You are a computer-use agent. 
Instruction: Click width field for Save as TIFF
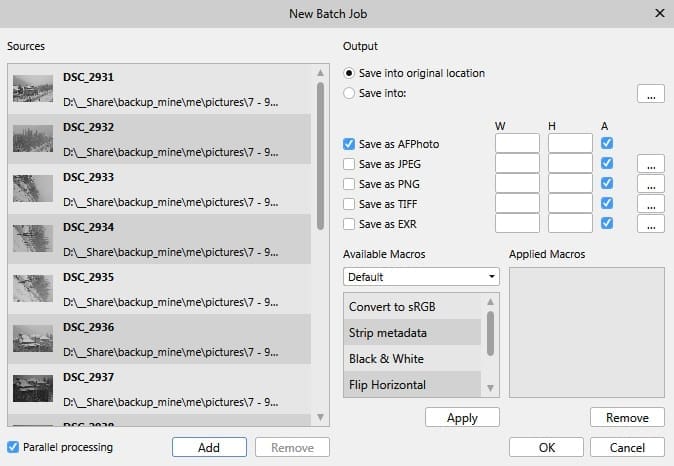(517, 203)
